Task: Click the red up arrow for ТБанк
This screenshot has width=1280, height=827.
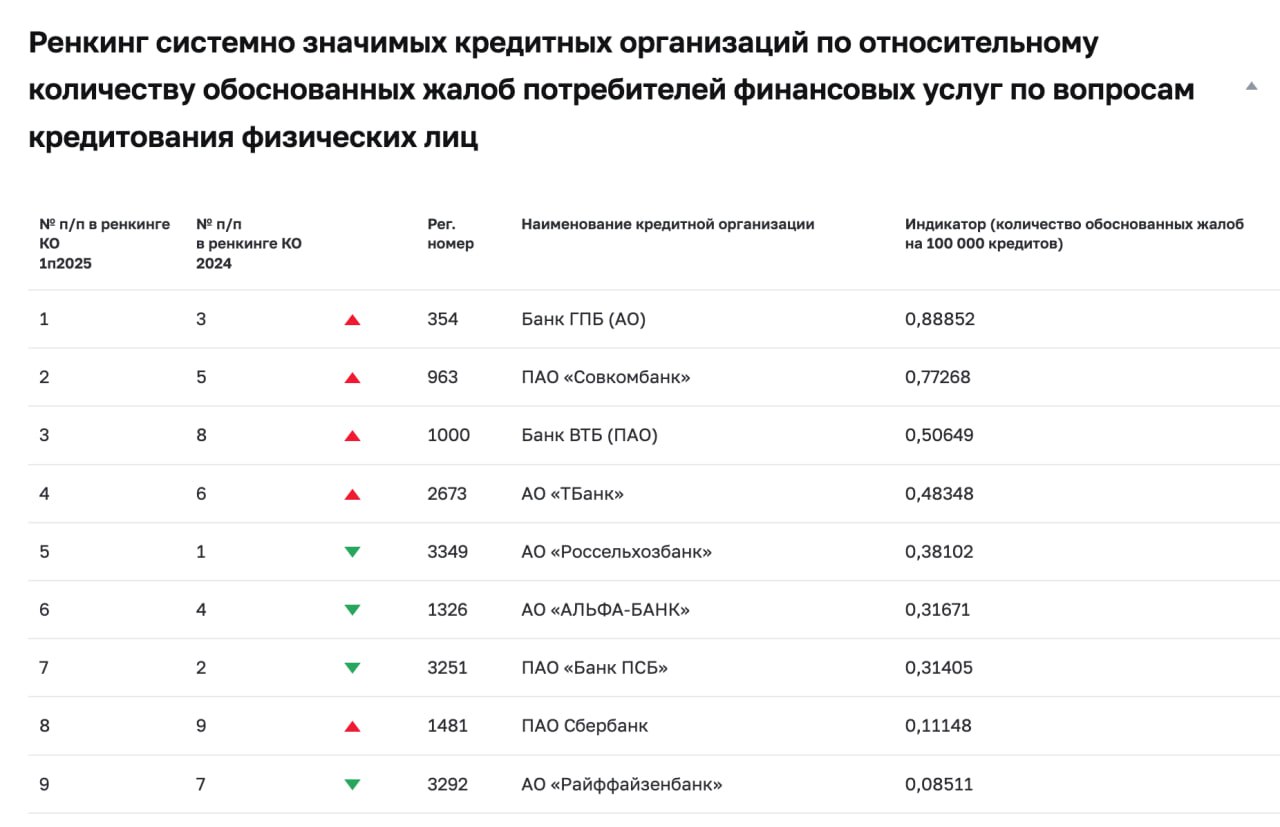Action: pyautogui.click(x=352, y=494)
